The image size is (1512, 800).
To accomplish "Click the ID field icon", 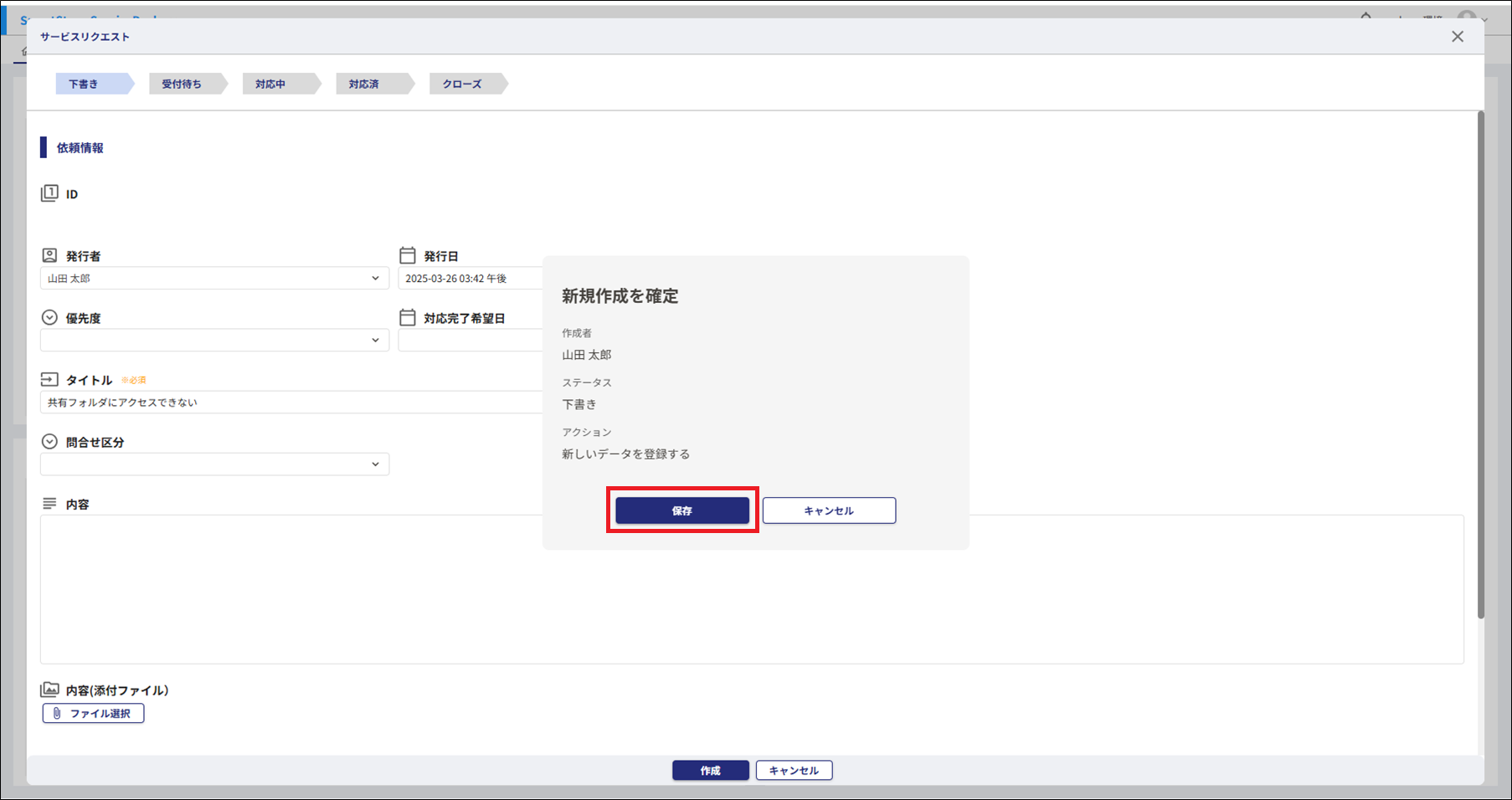I will [x=49, y=193].
